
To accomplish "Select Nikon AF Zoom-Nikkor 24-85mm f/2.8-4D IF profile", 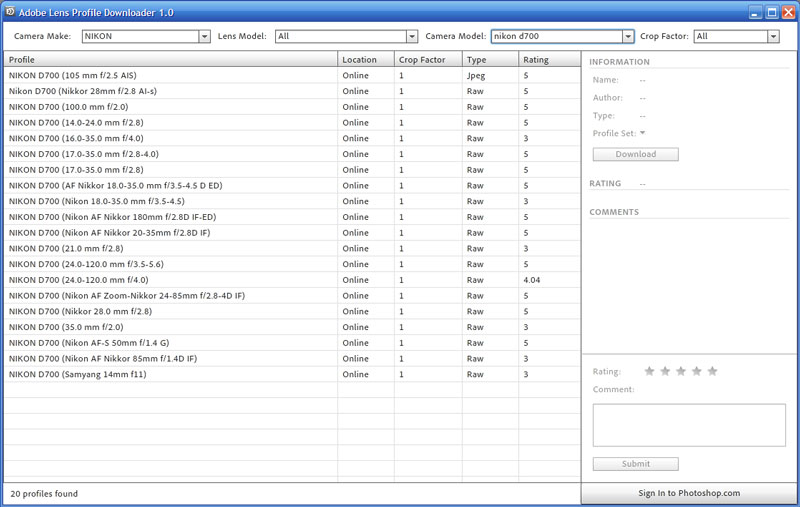I will (292, 296).
